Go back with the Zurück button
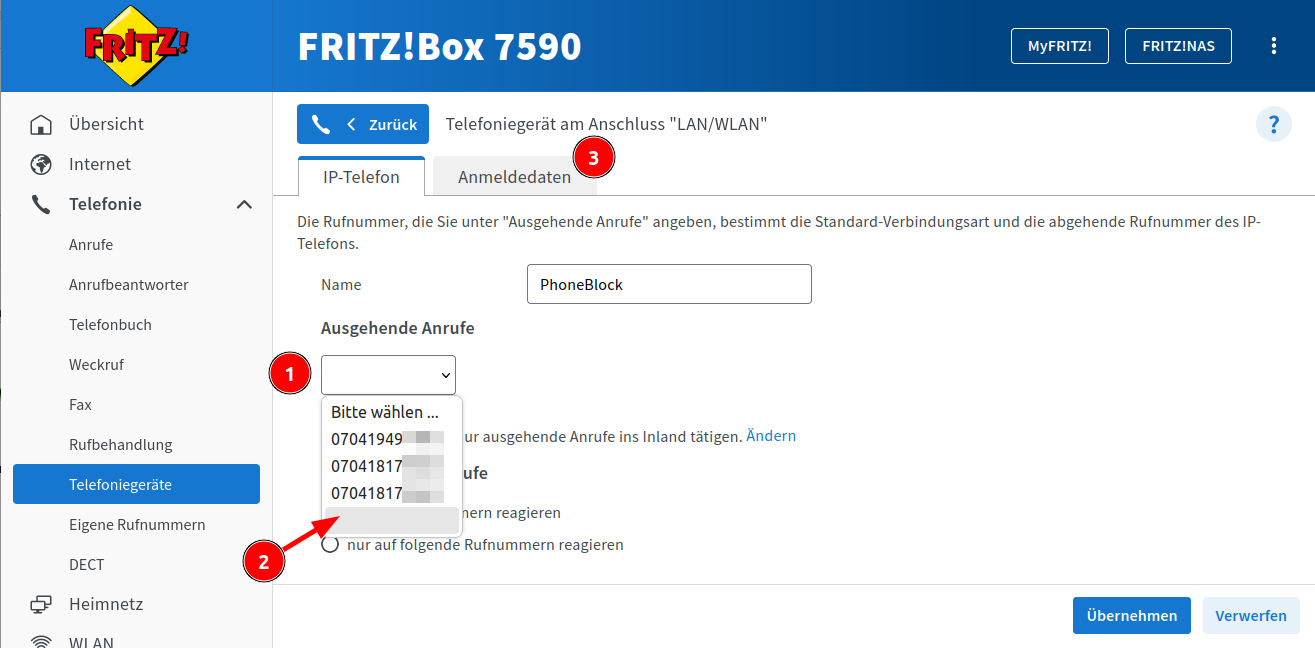This screenshot has width=1315, height=648. [363, 125]
